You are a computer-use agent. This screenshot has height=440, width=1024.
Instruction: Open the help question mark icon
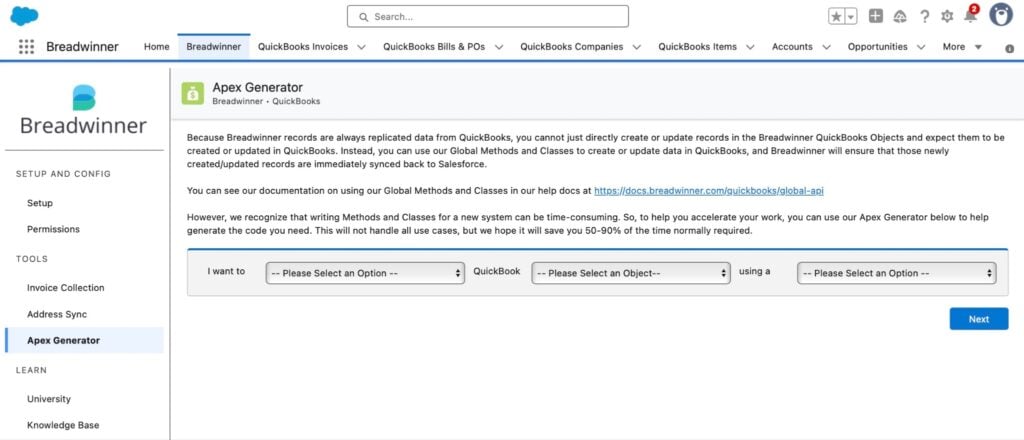[924, 17]
